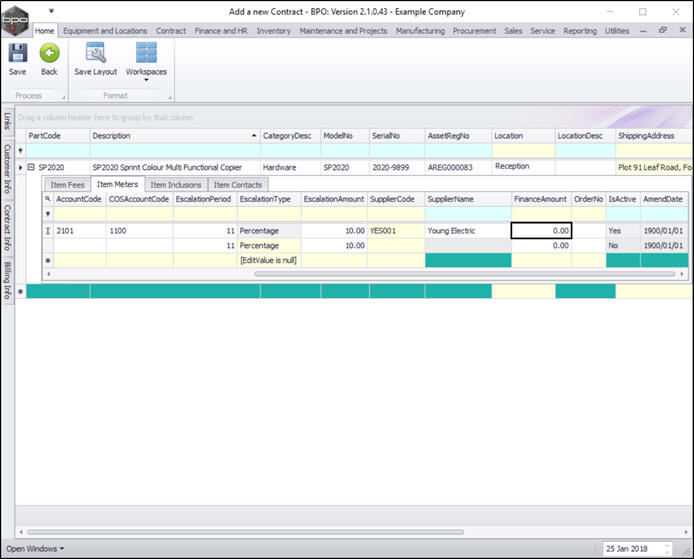Click the green Back arrow icon

click(x=49, y=55)
